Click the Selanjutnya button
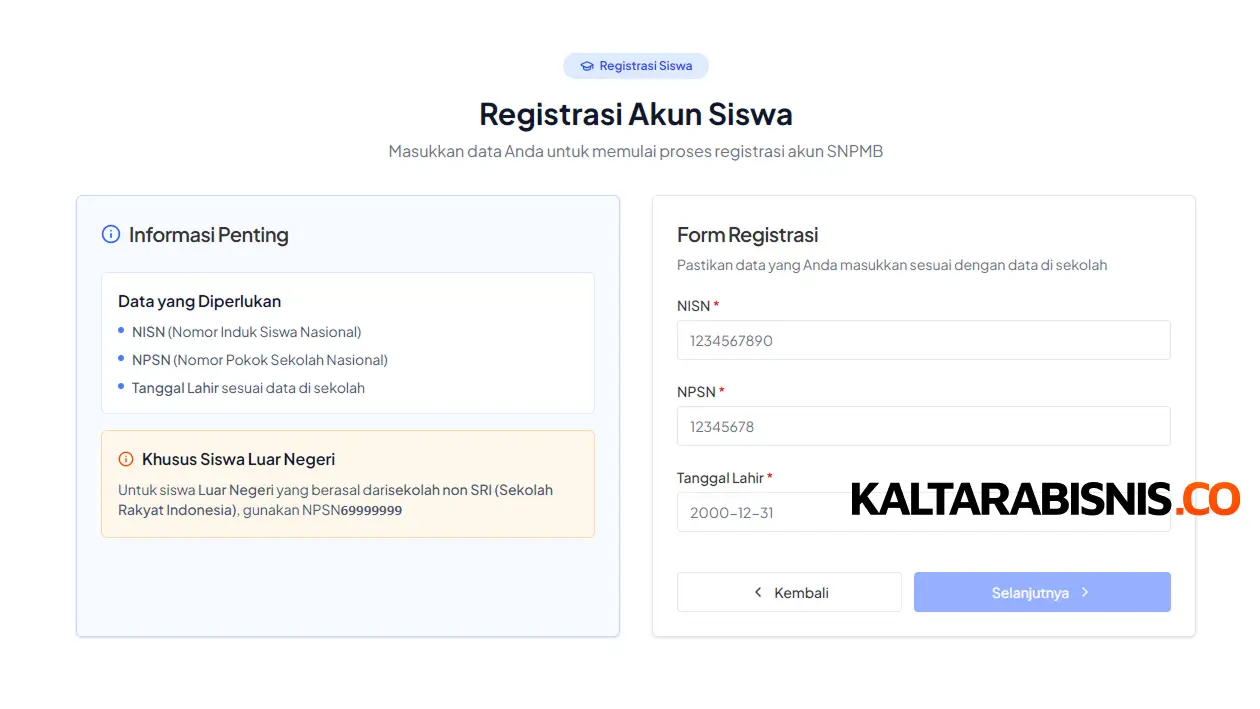 pos(1042,592)
